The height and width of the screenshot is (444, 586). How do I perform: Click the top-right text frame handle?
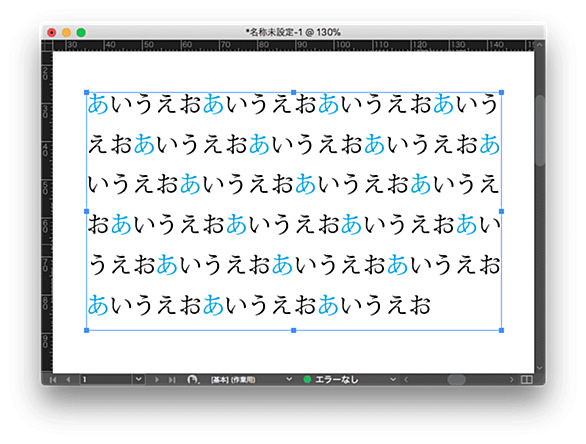[x=502, y=92]
